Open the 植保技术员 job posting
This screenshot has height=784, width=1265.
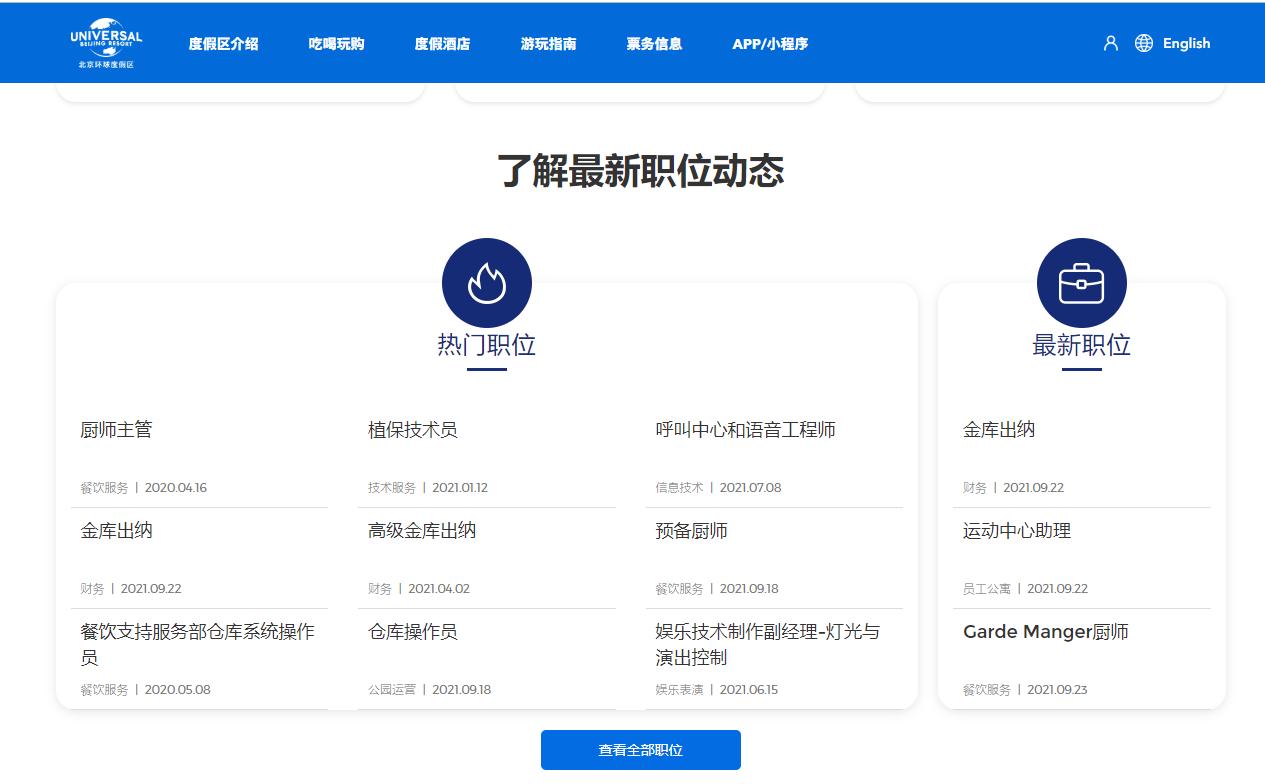coord(413,429)
